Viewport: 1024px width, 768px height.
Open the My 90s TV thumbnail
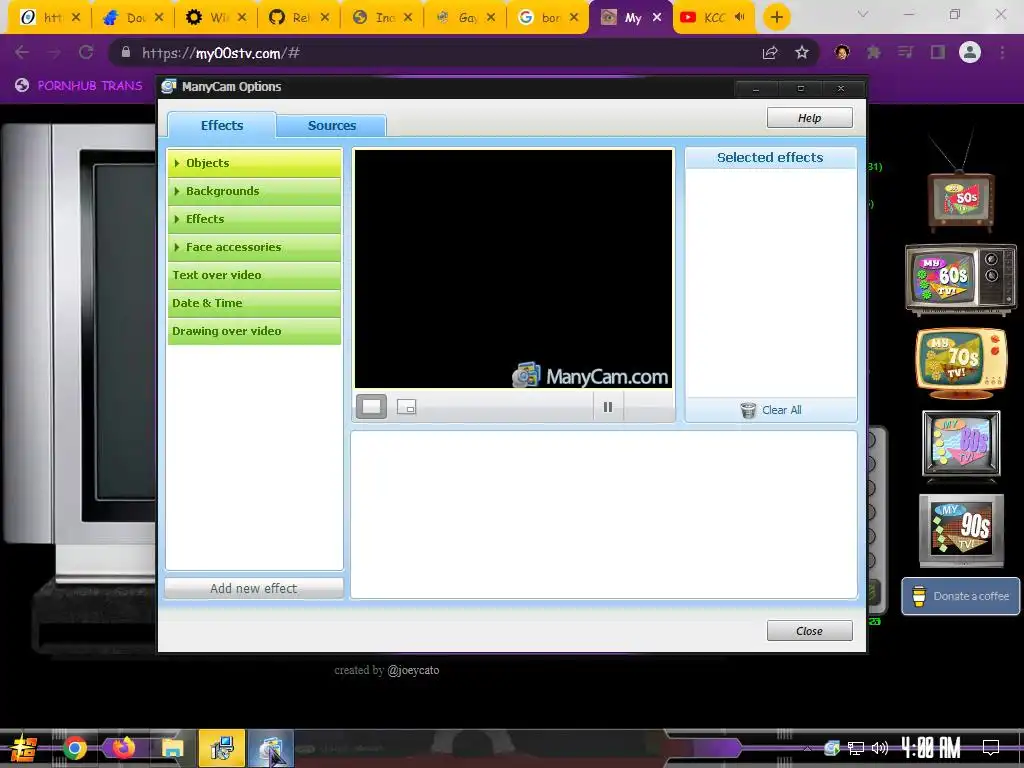961,530
